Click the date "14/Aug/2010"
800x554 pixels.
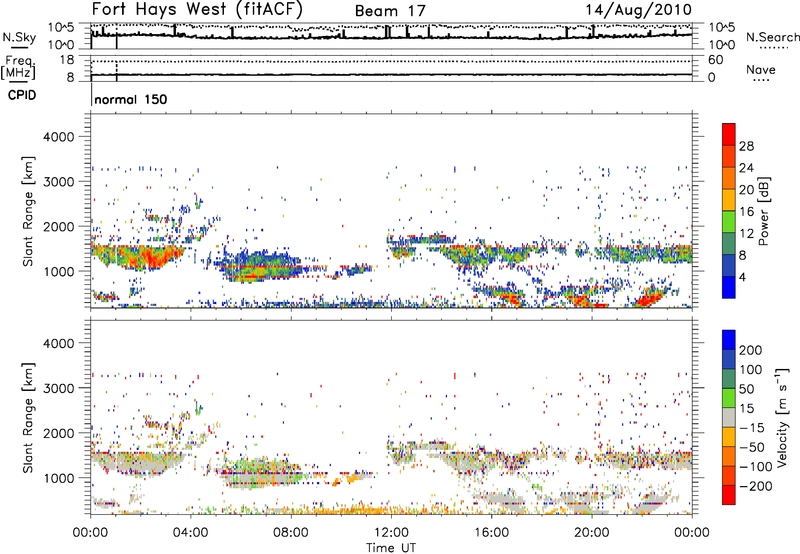click(638, 10)
